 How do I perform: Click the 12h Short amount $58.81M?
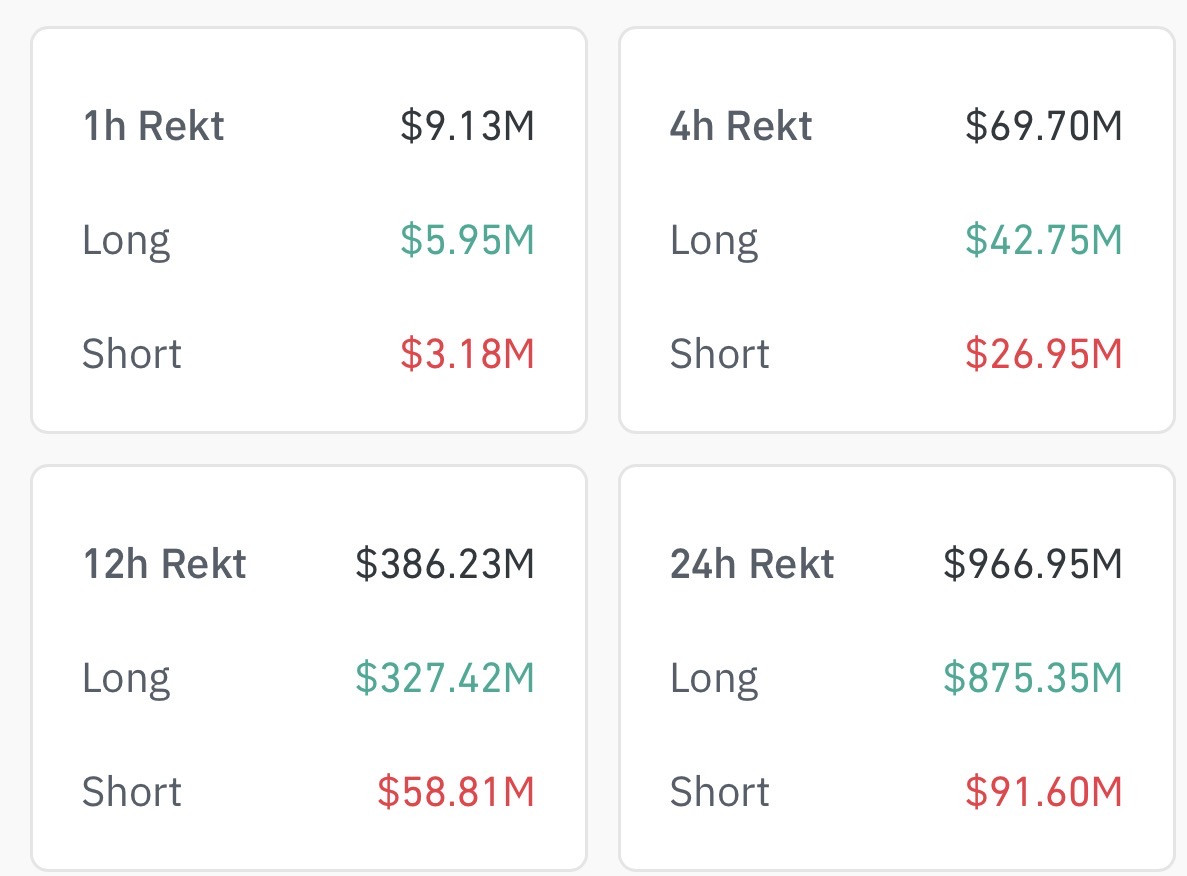[x=456, y=793]
